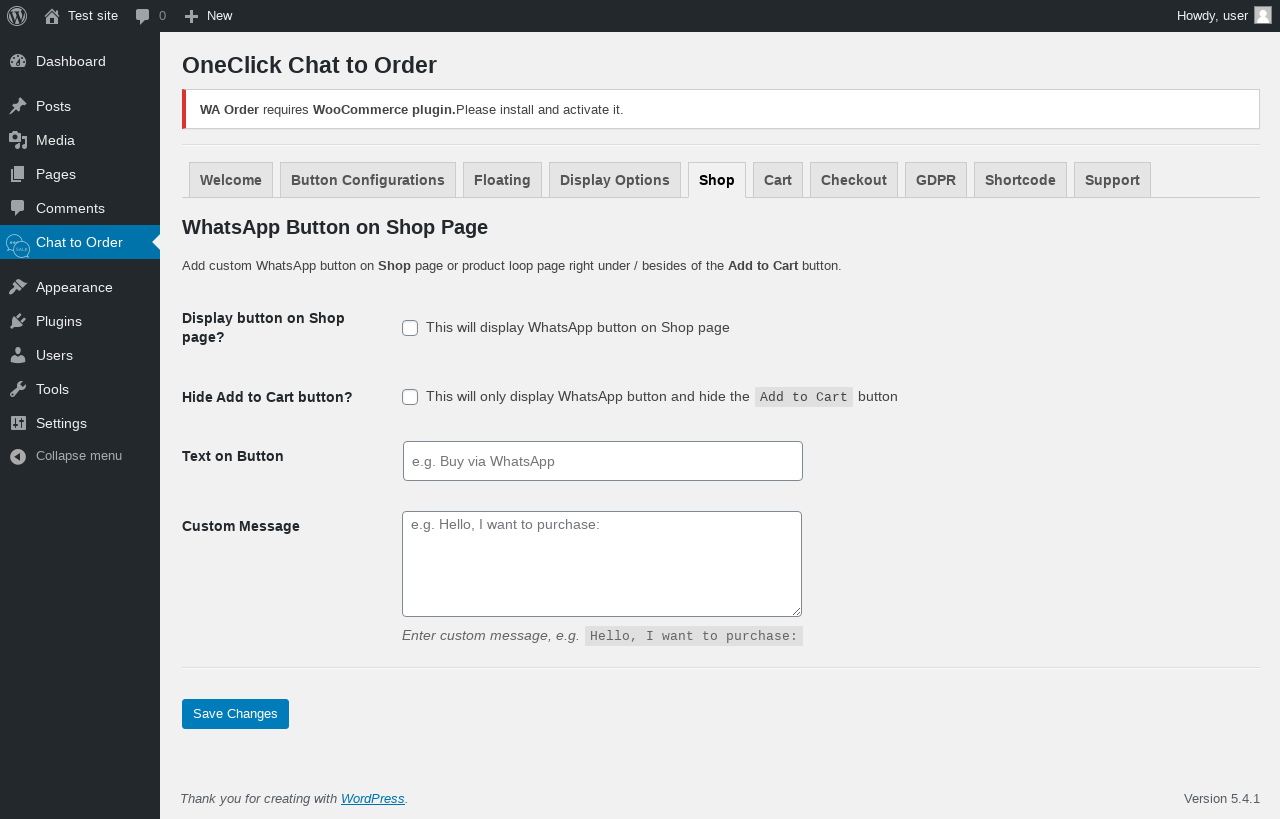Open the Button Configurations tab
Viewport: 1280px width, 819px height.
pos(368,180)
